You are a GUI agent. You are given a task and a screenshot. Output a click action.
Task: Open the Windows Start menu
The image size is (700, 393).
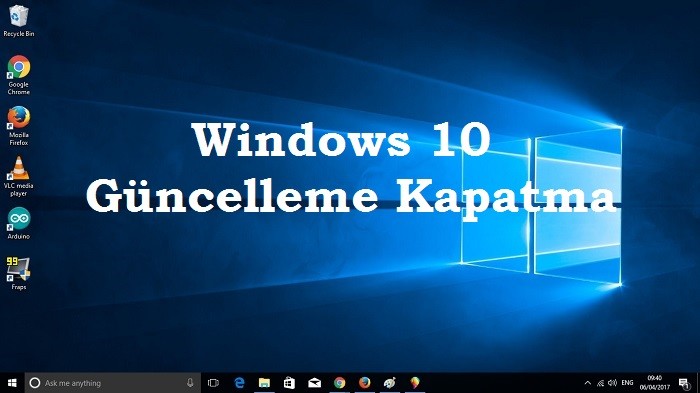[12, 383]
